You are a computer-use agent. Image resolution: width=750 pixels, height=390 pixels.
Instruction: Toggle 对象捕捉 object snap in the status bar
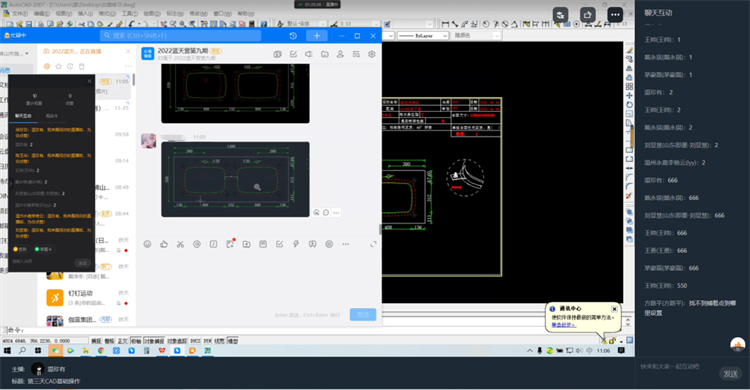point(154,341)
